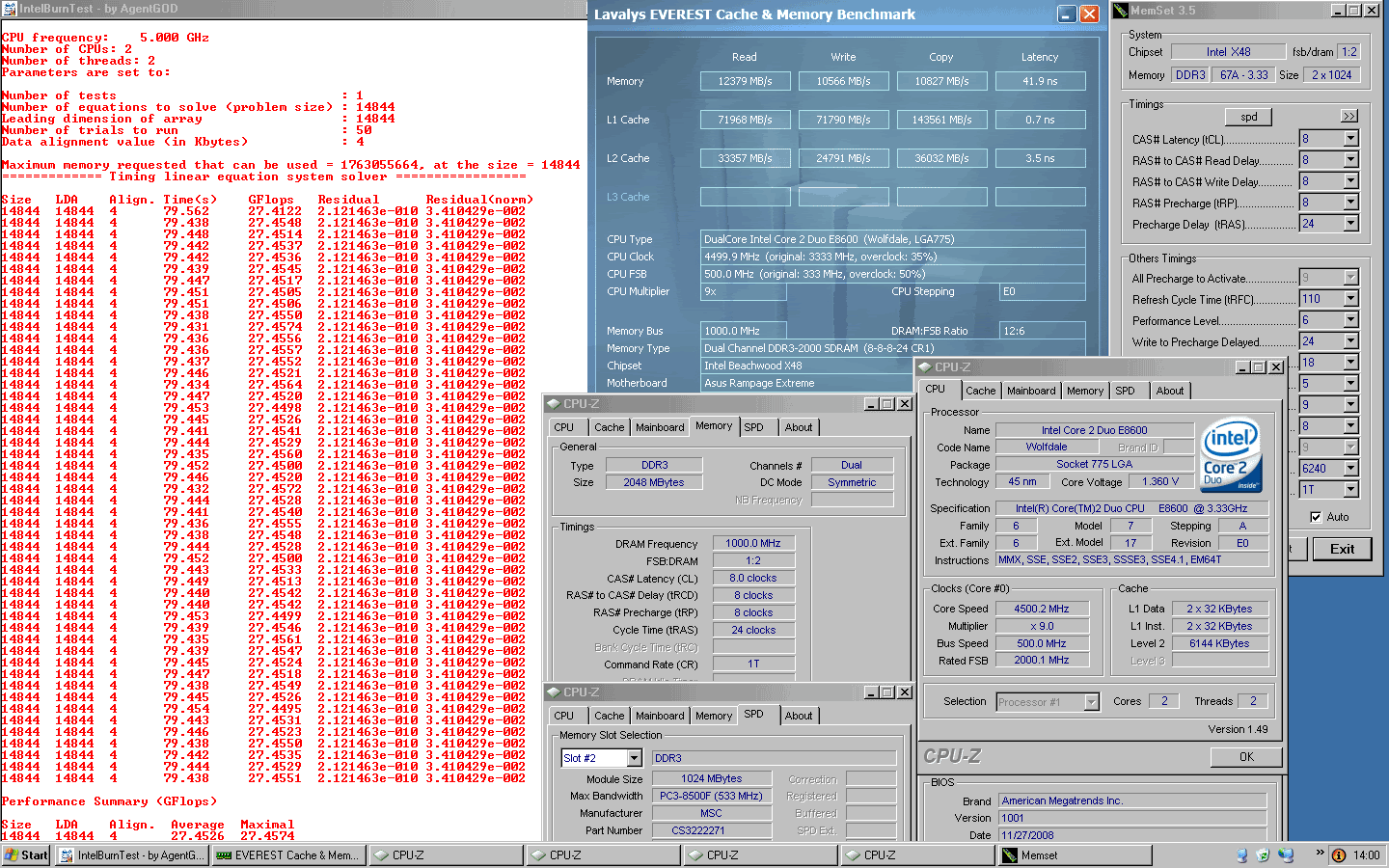Activate the Memset taskbar button

coord(1075,855)
